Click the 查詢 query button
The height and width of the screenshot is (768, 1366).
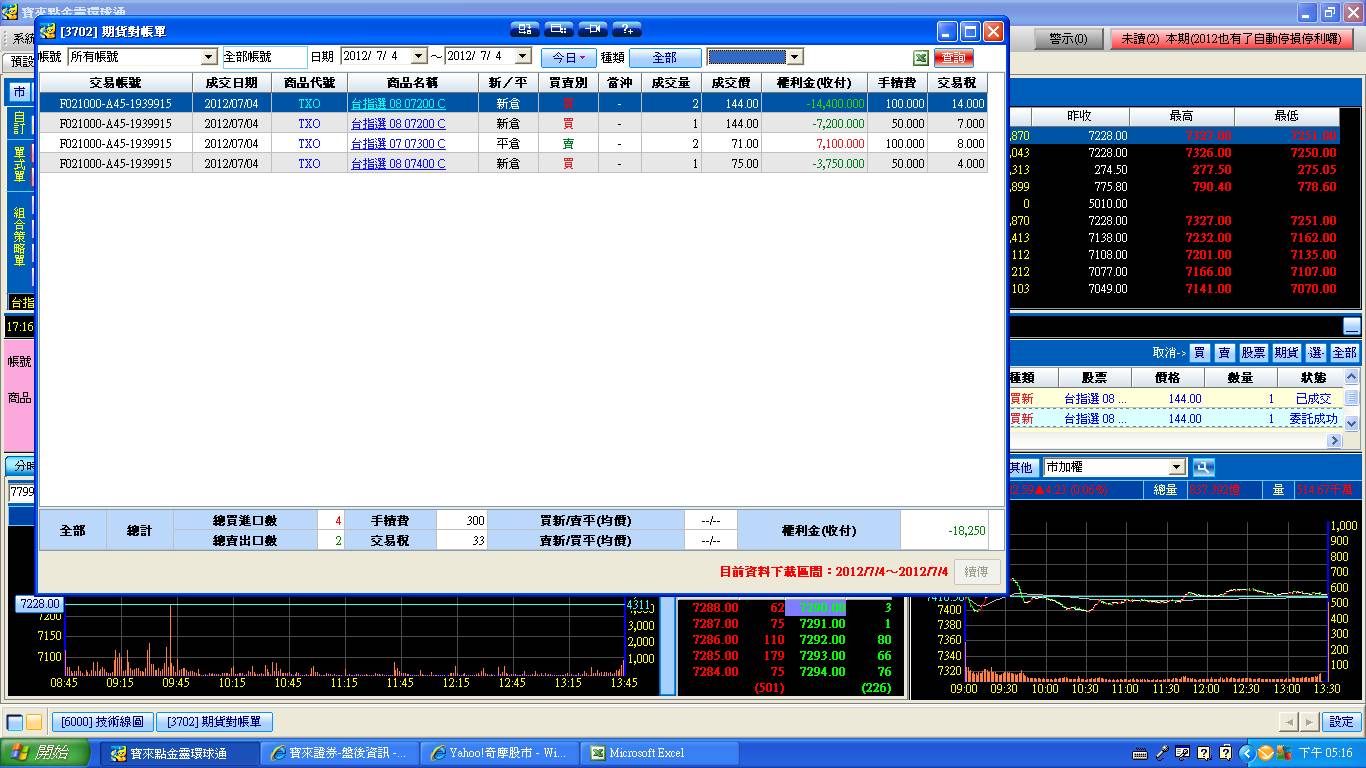click(954, 58)
